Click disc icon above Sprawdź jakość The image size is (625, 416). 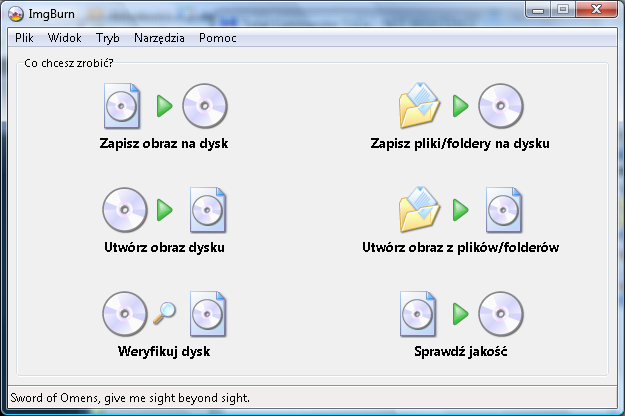pos(501,314)
